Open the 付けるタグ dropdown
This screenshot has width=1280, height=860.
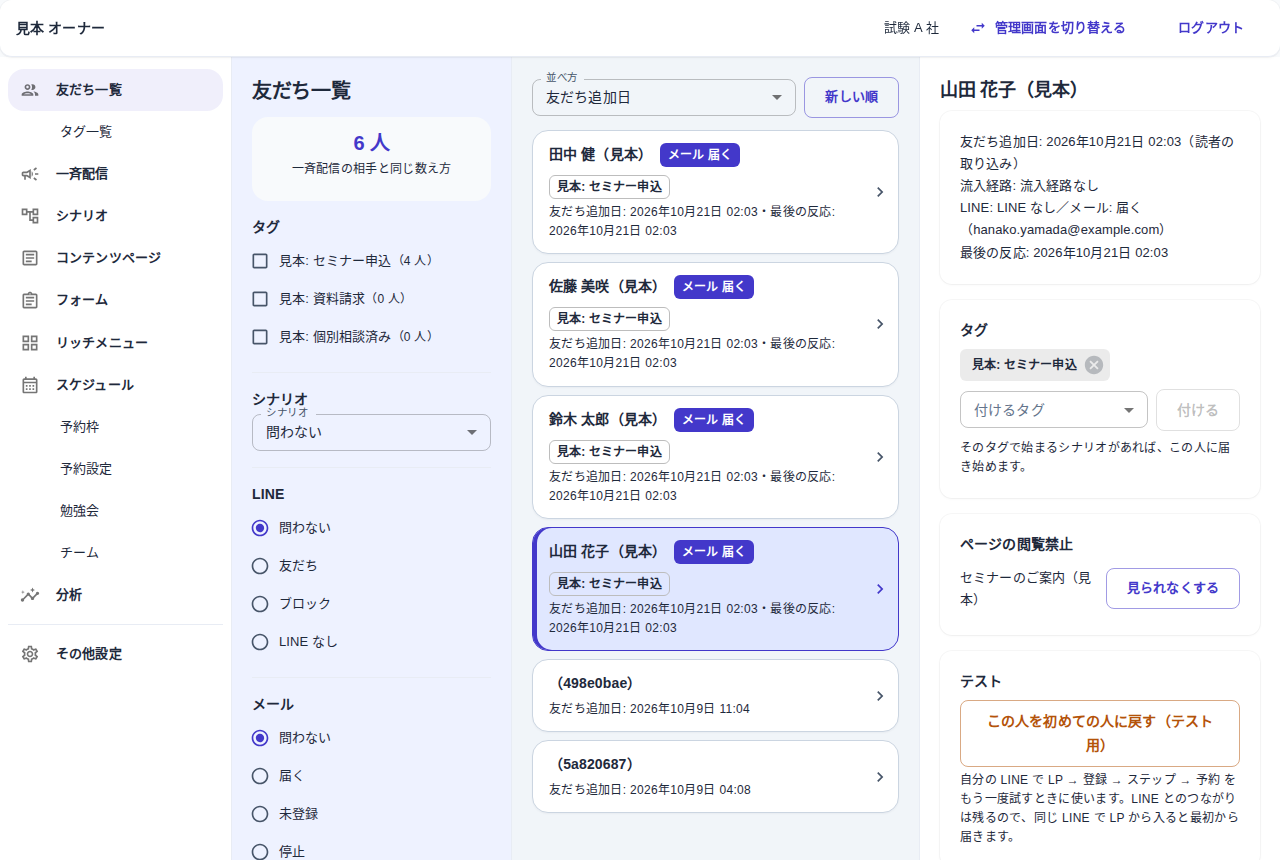tap(1054, 410)
